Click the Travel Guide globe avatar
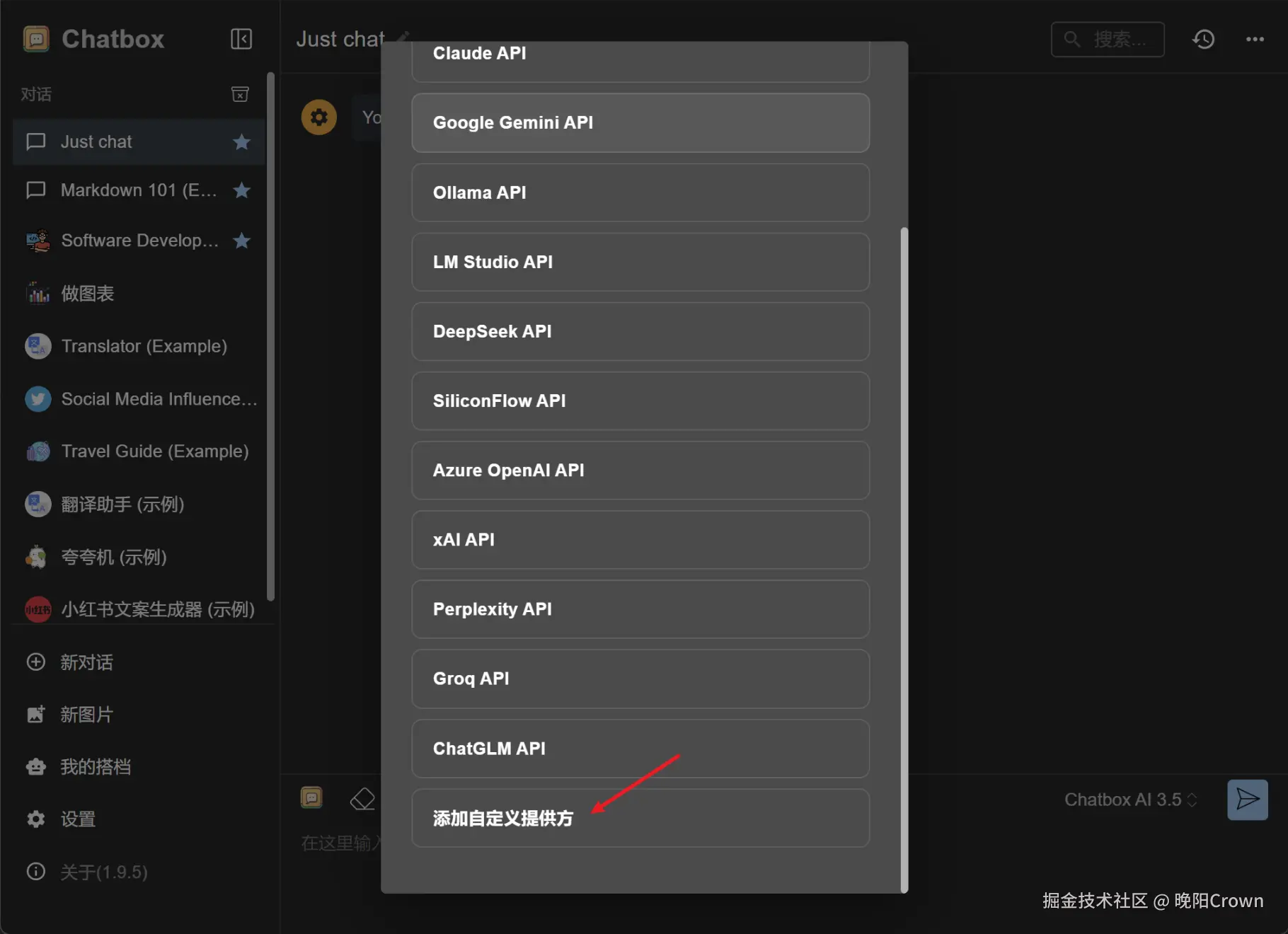The image size is (1288, 934). (x=38, y=451)
